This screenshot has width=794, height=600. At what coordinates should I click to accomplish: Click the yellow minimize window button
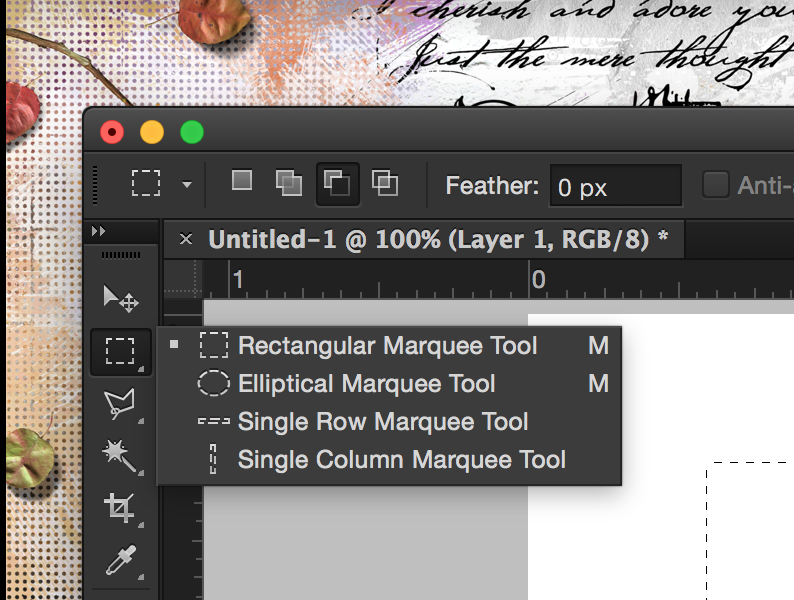152,133
